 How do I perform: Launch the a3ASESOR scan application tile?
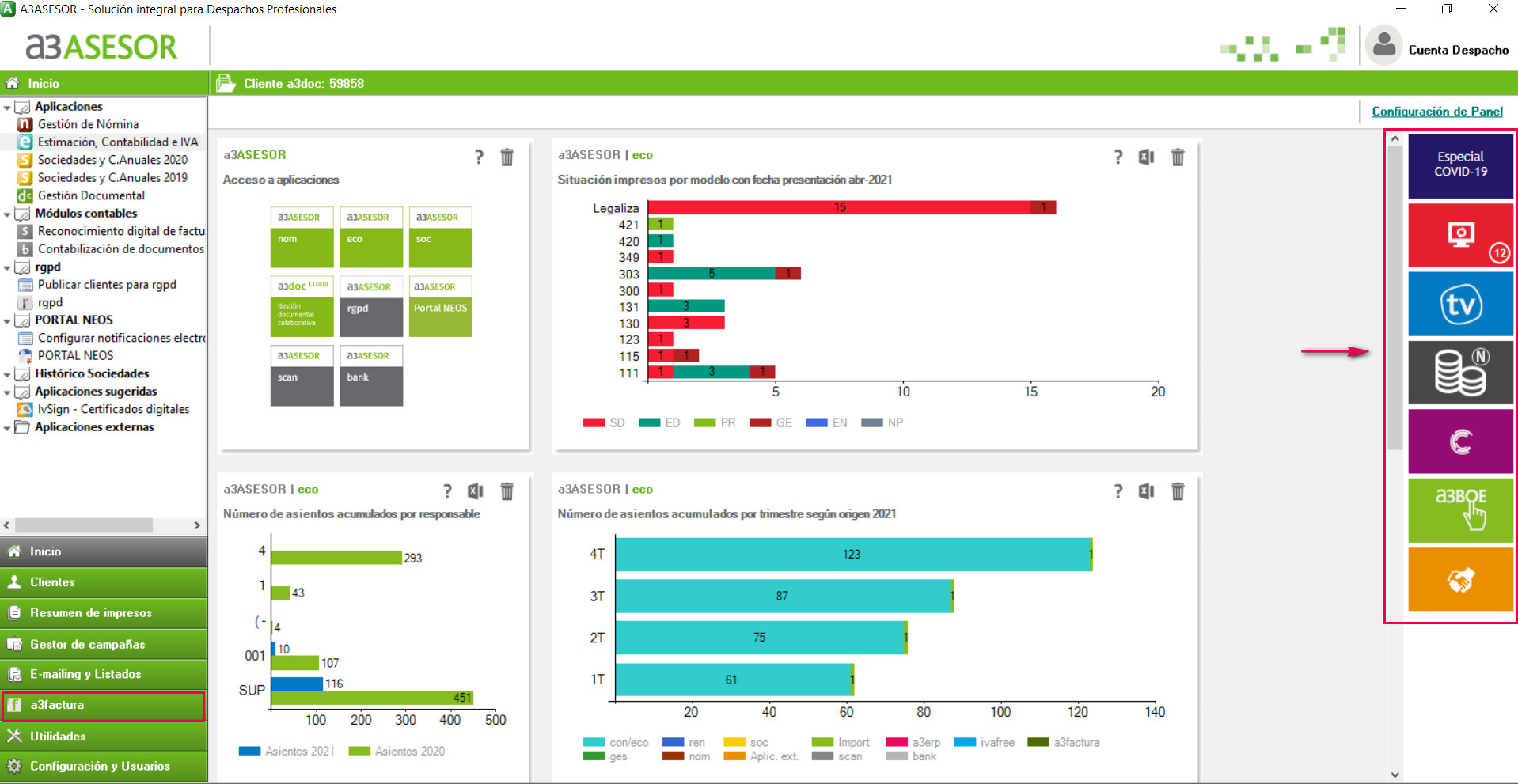(302, 376)
